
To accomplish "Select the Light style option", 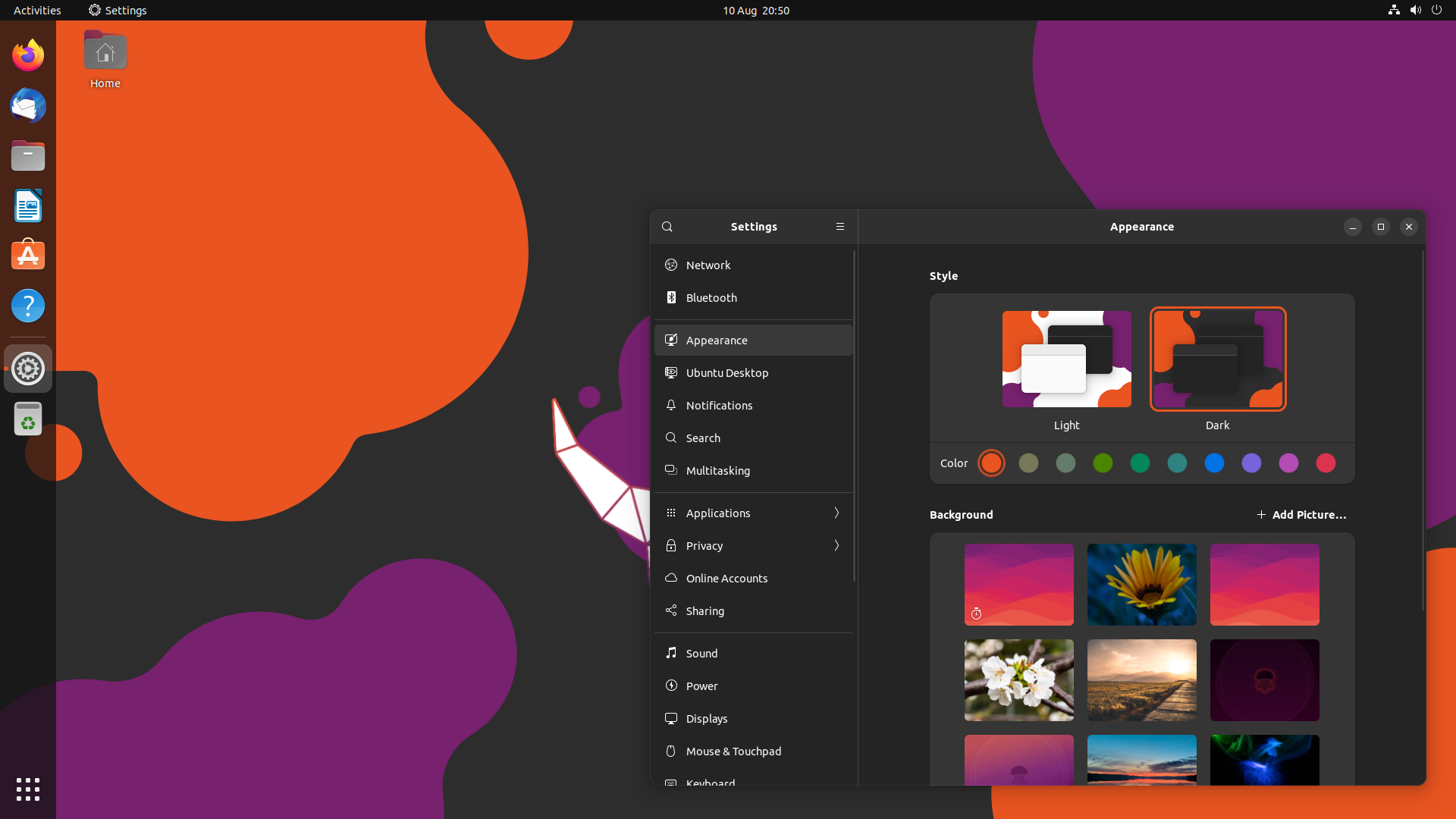I will pyautogui.click(x=1066, y=359).
